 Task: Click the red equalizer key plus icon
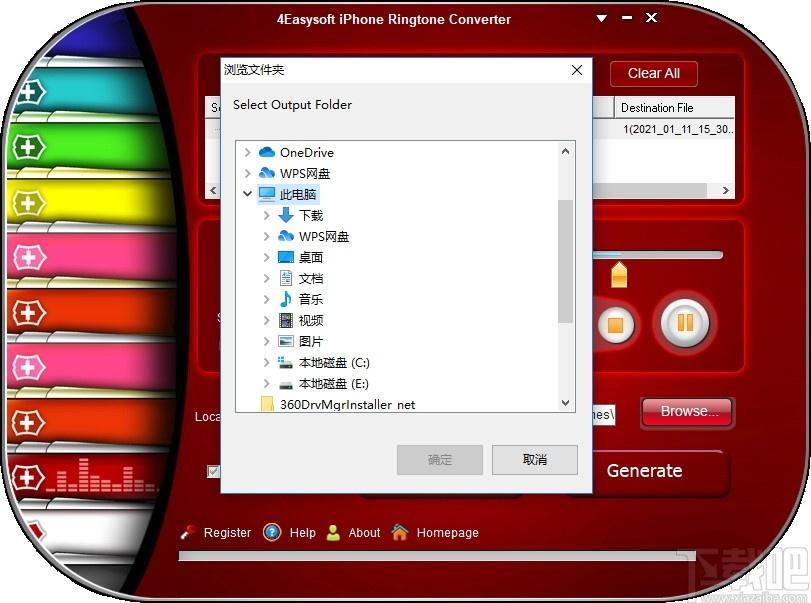(28, 478)
